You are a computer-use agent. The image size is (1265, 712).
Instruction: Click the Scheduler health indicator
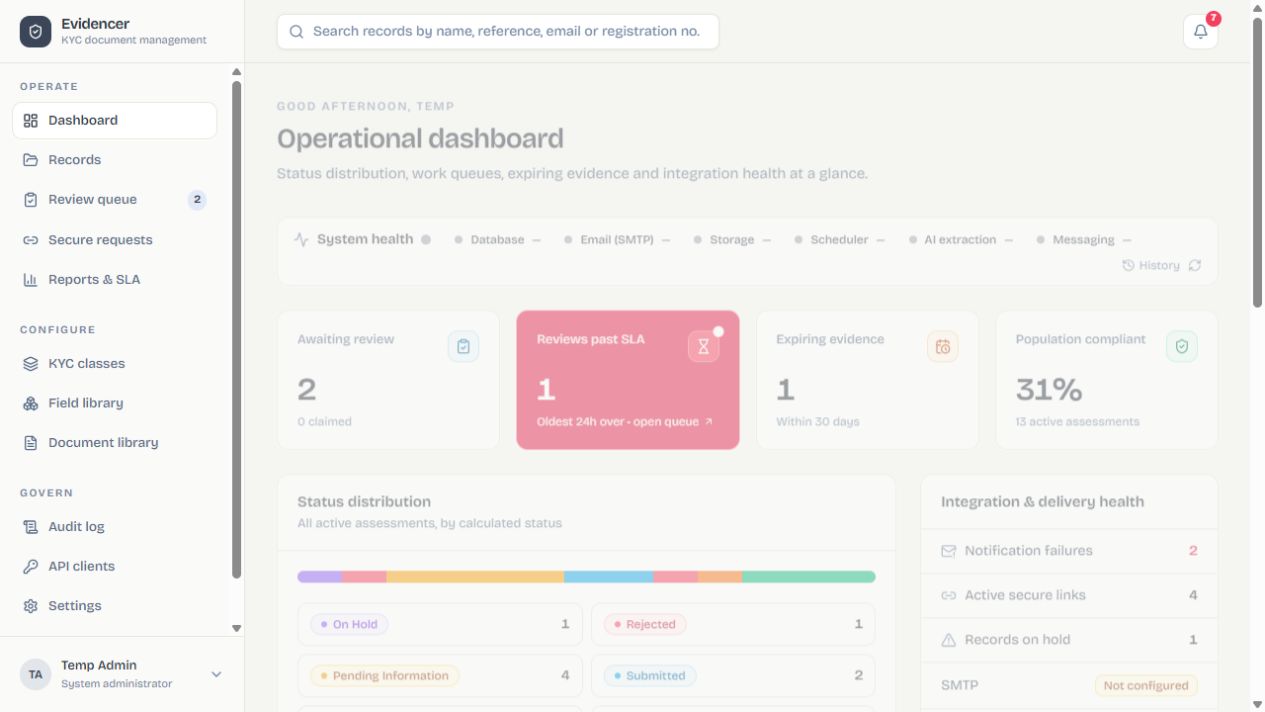[x=839, y=240]
